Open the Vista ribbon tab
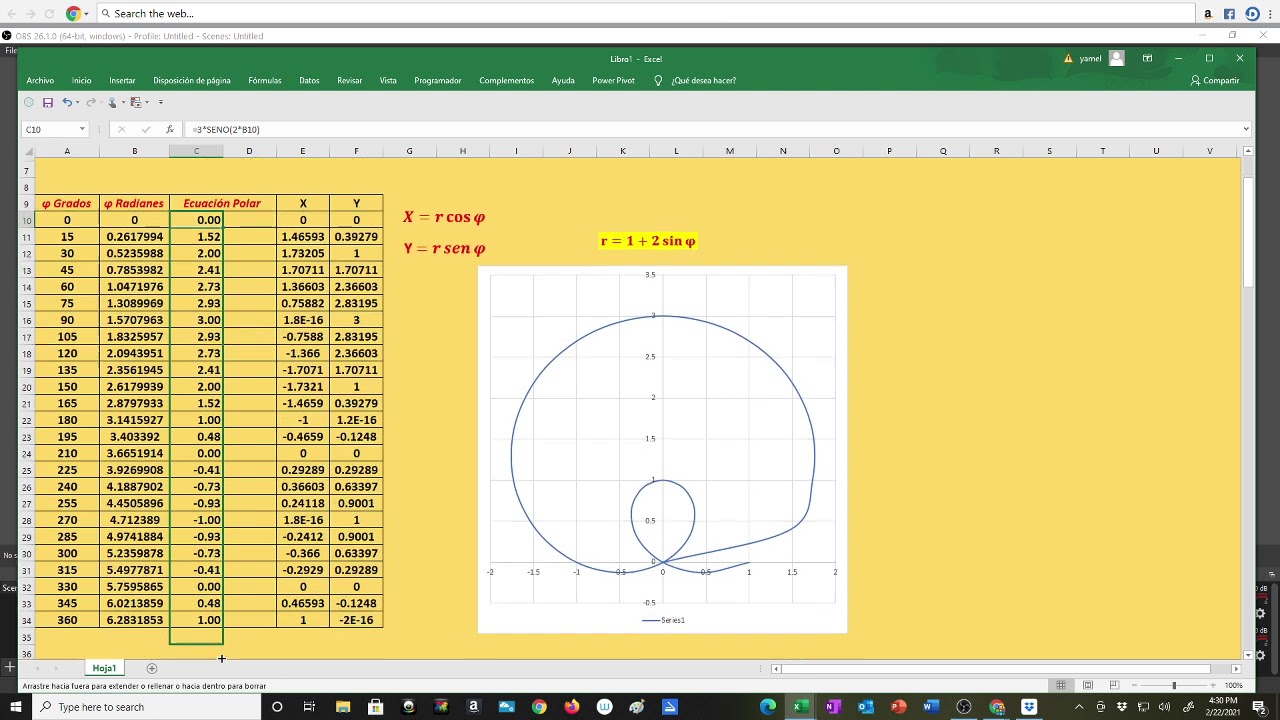Image resolution: width=1280 pixels, height=720 pixels. pyautogui.click(x=388, y=80)
